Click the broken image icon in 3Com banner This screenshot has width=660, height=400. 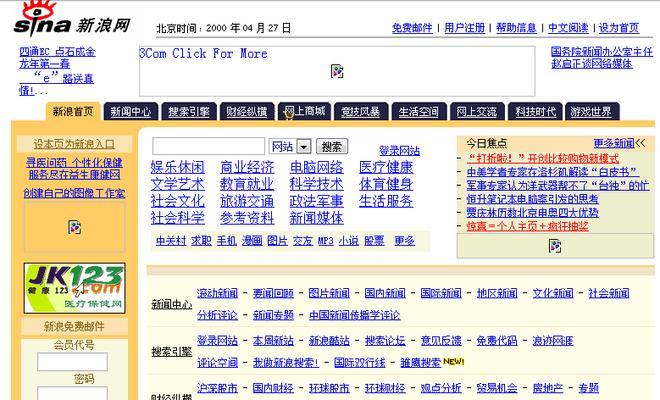tap(337, 71)
